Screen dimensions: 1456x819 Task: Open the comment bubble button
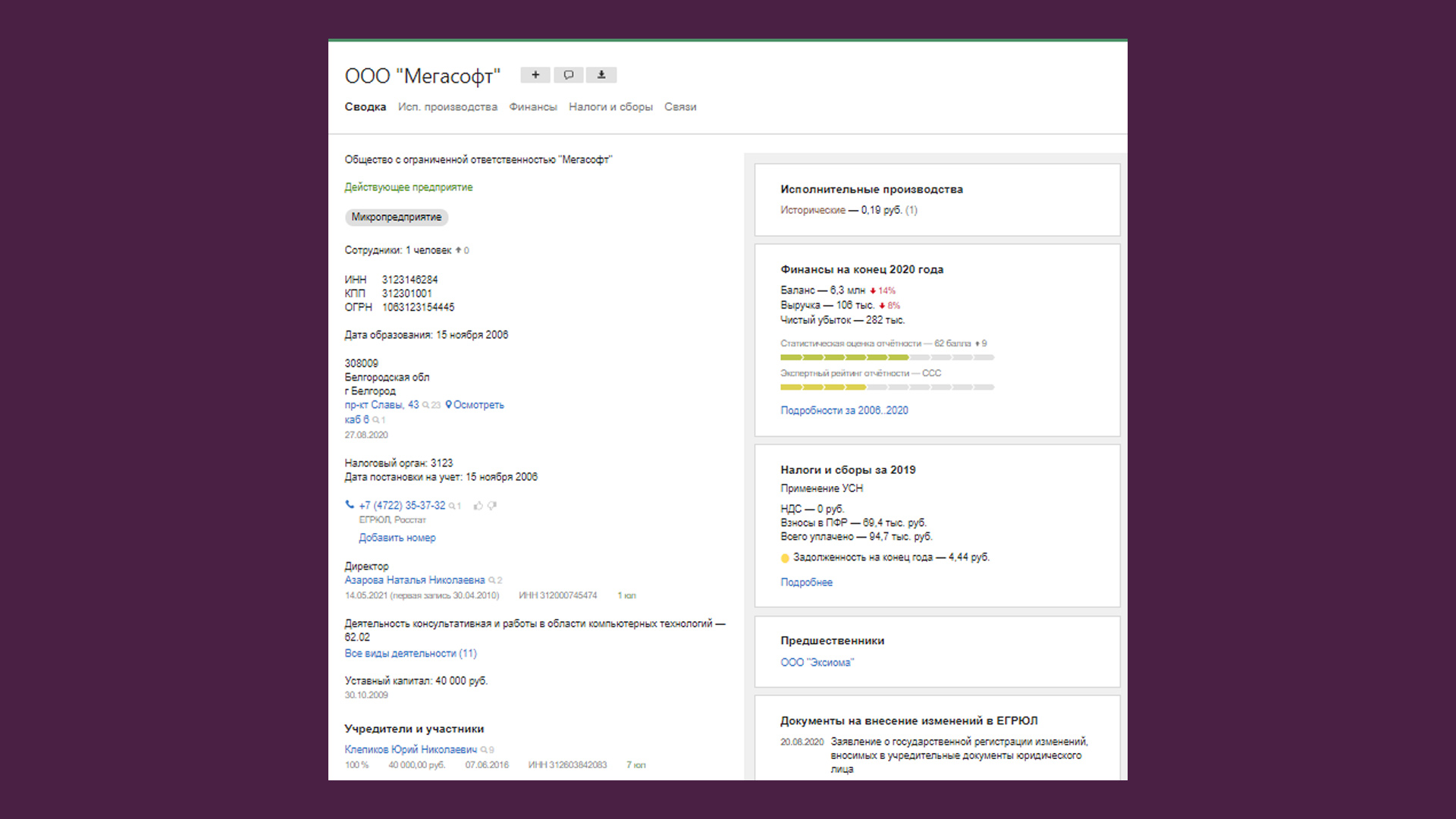pos(569,75)
